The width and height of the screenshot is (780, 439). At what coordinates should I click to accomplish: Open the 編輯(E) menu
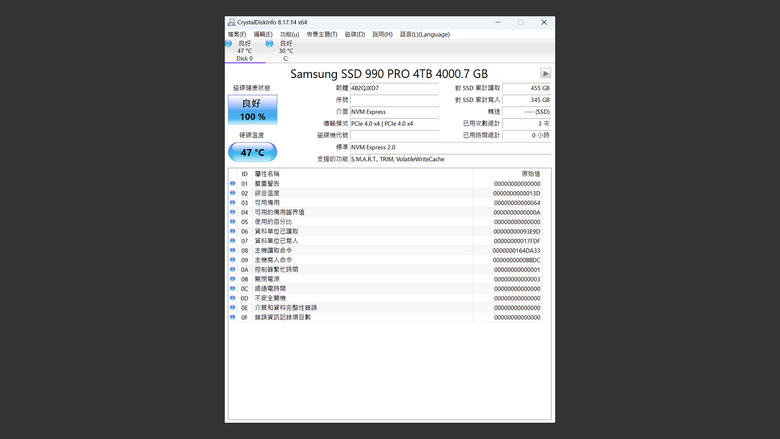tap(263, 34)
